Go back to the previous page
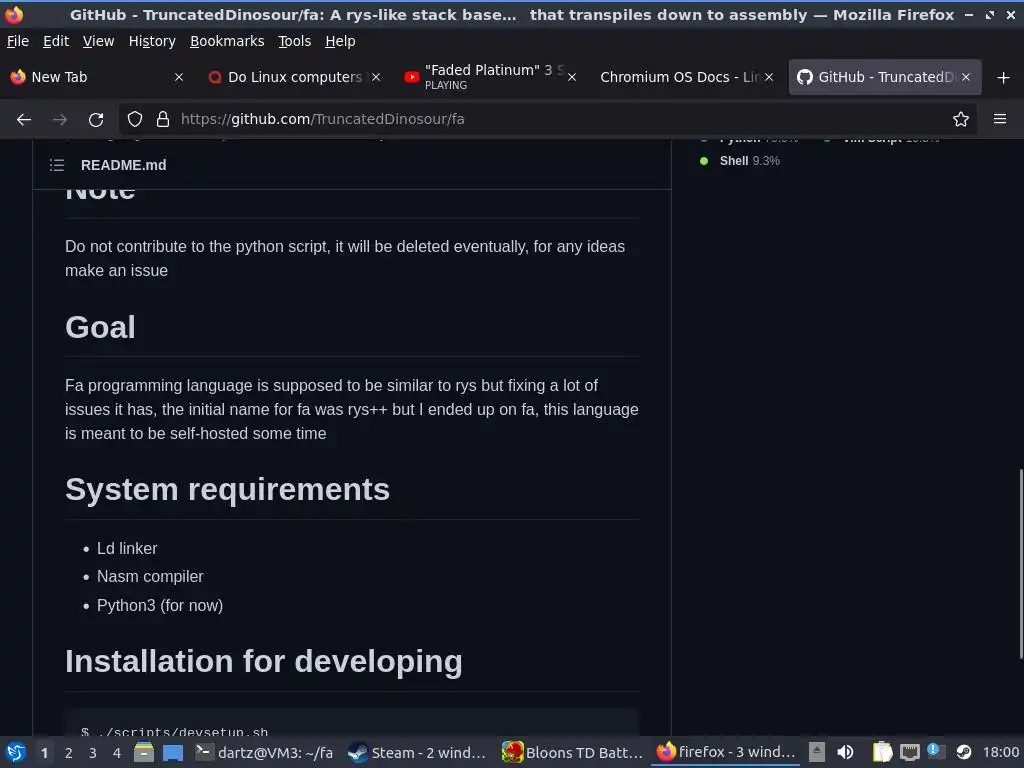The width and height of the screenshot is (1024, 768). pos(24,120)
